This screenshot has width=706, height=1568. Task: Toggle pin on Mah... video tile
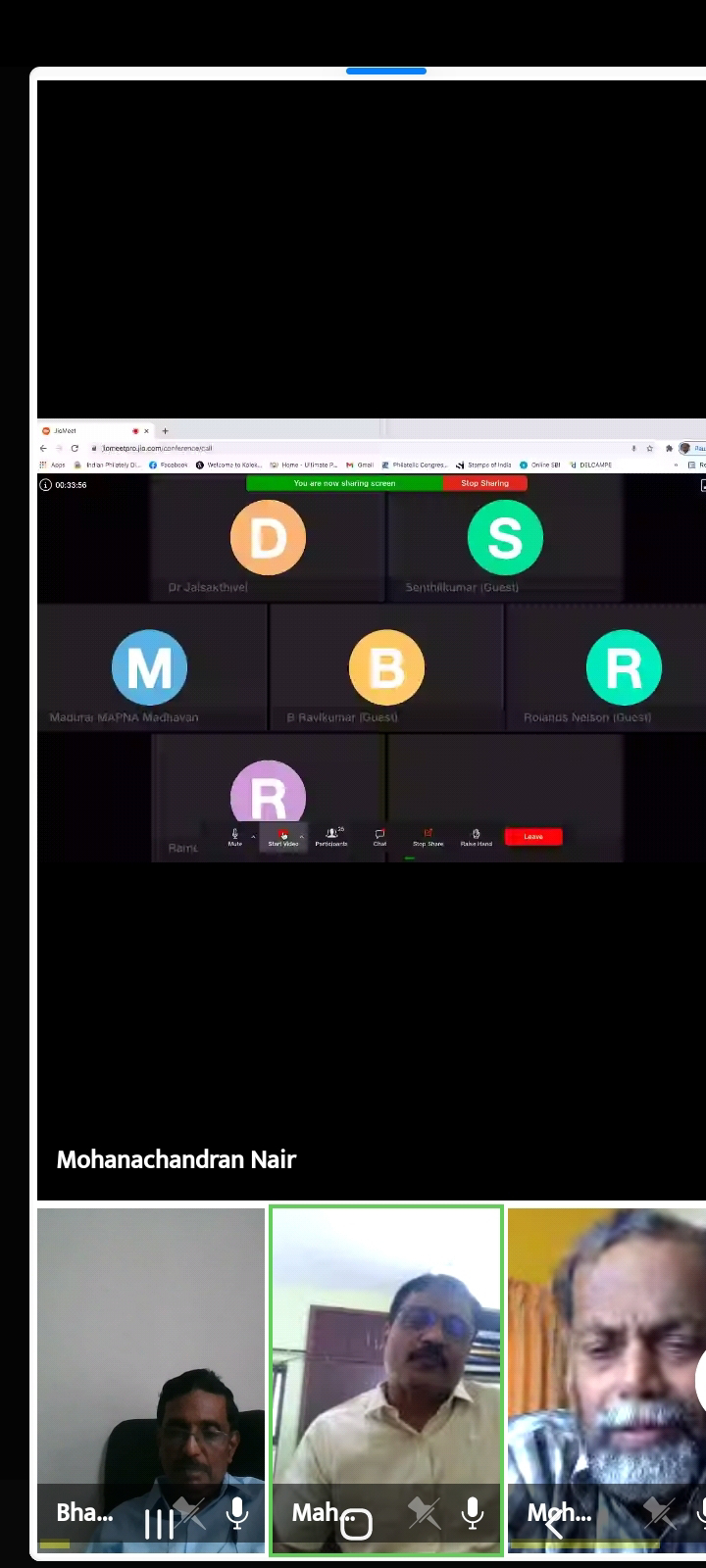[x=425, y=1513]
